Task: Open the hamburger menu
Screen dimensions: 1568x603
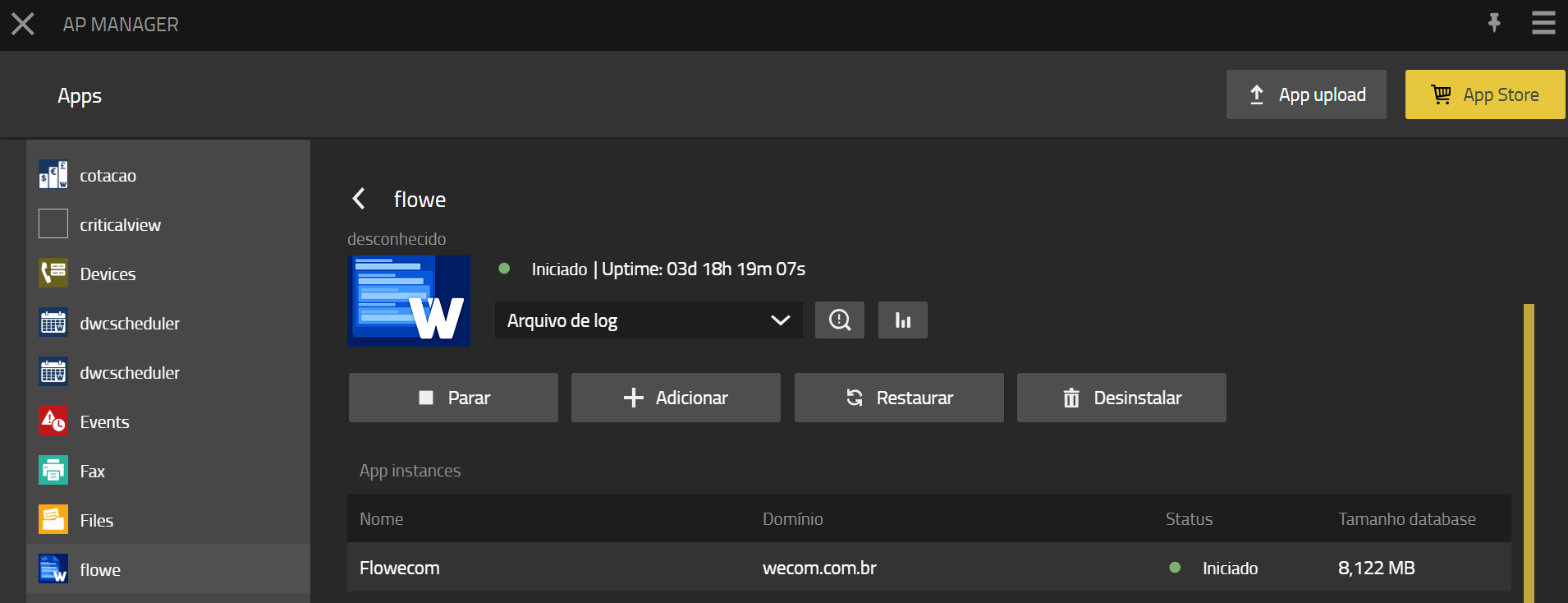Action: tap(1543, 23)
